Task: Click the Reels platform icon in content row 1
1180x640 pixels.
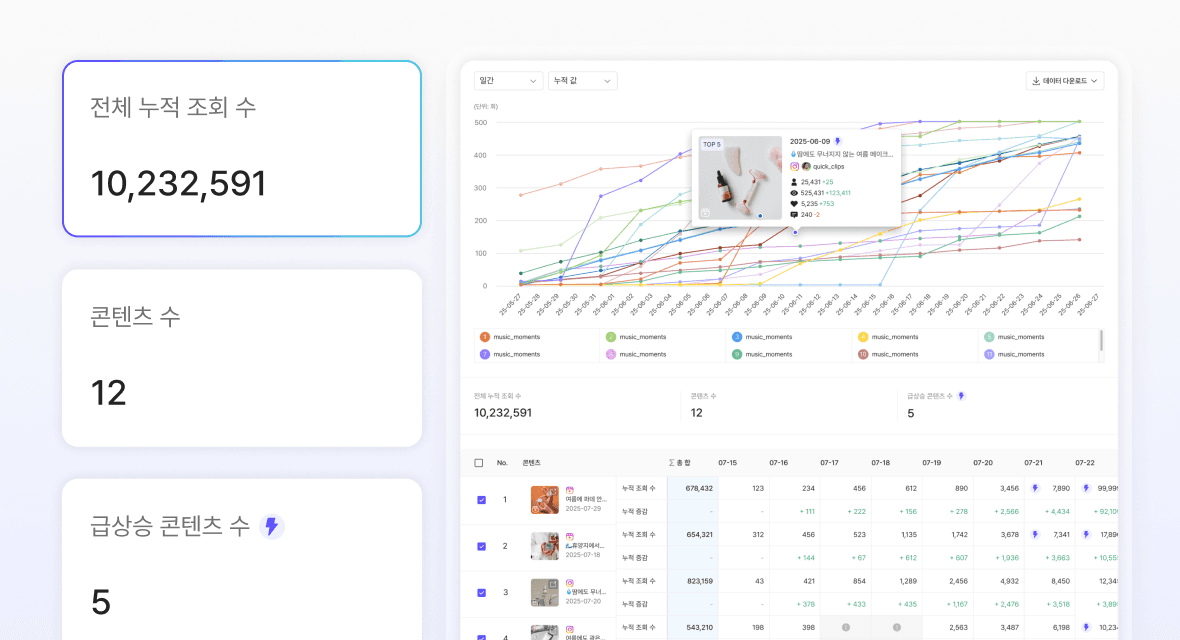Action: click(570, 490)
